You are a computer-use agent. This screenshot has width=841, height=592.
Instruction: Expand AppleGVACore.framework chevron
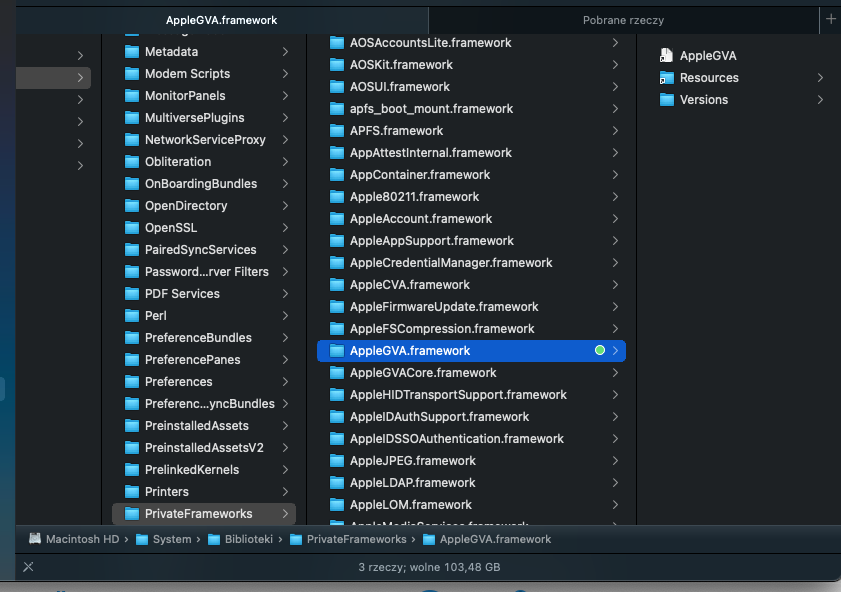click(615, 372)
